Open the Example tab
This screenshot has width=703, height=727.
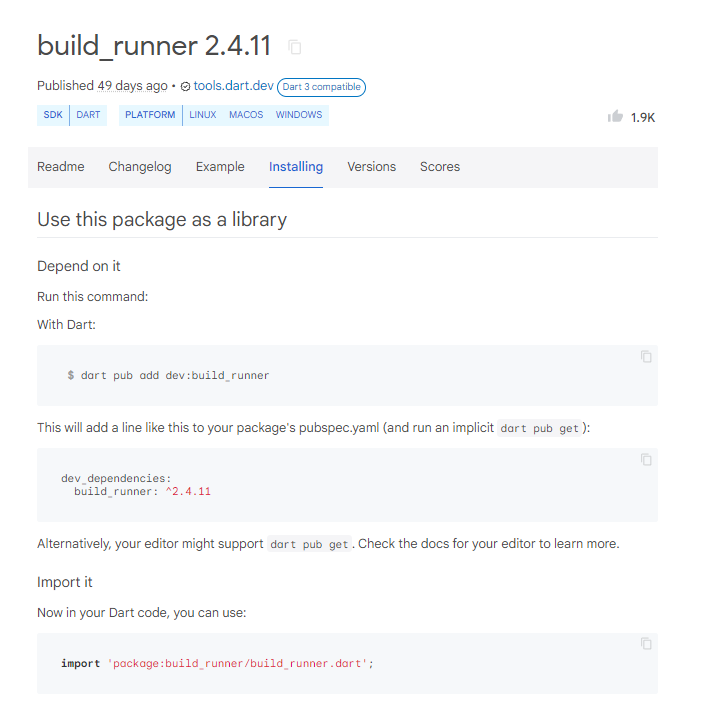pyautogui.click(x=220, y=167)
